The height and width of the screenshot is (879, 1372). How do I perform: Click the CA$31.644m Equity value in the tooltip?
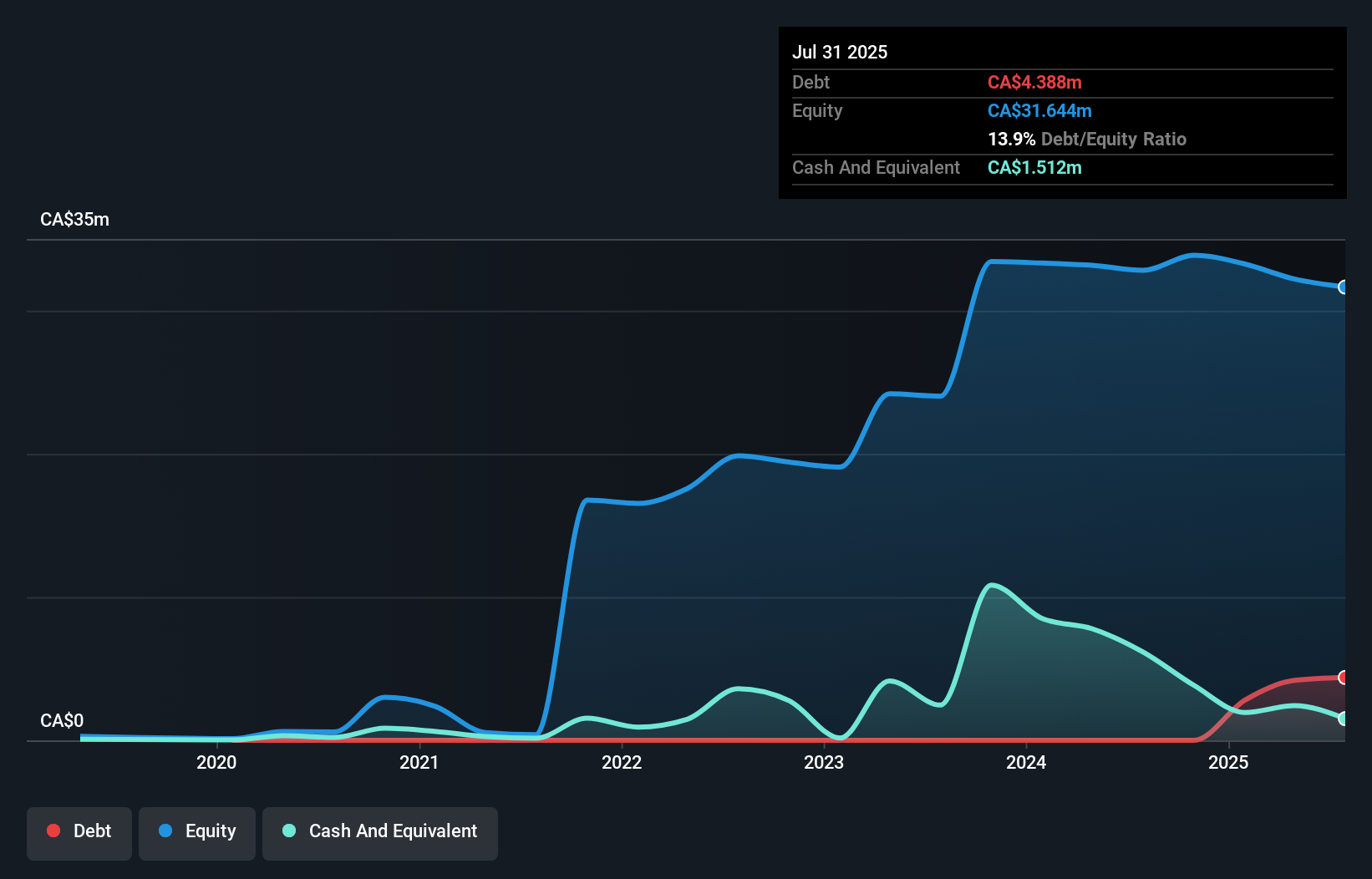(1040, 110)
